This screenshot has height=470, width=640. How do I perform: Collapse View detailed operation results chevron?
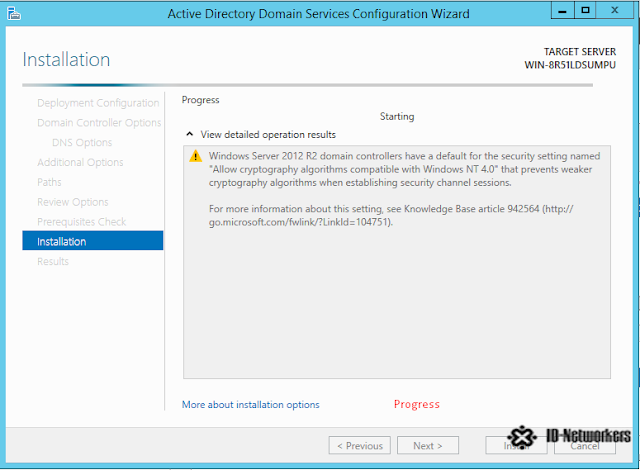[x=189, y=134]
